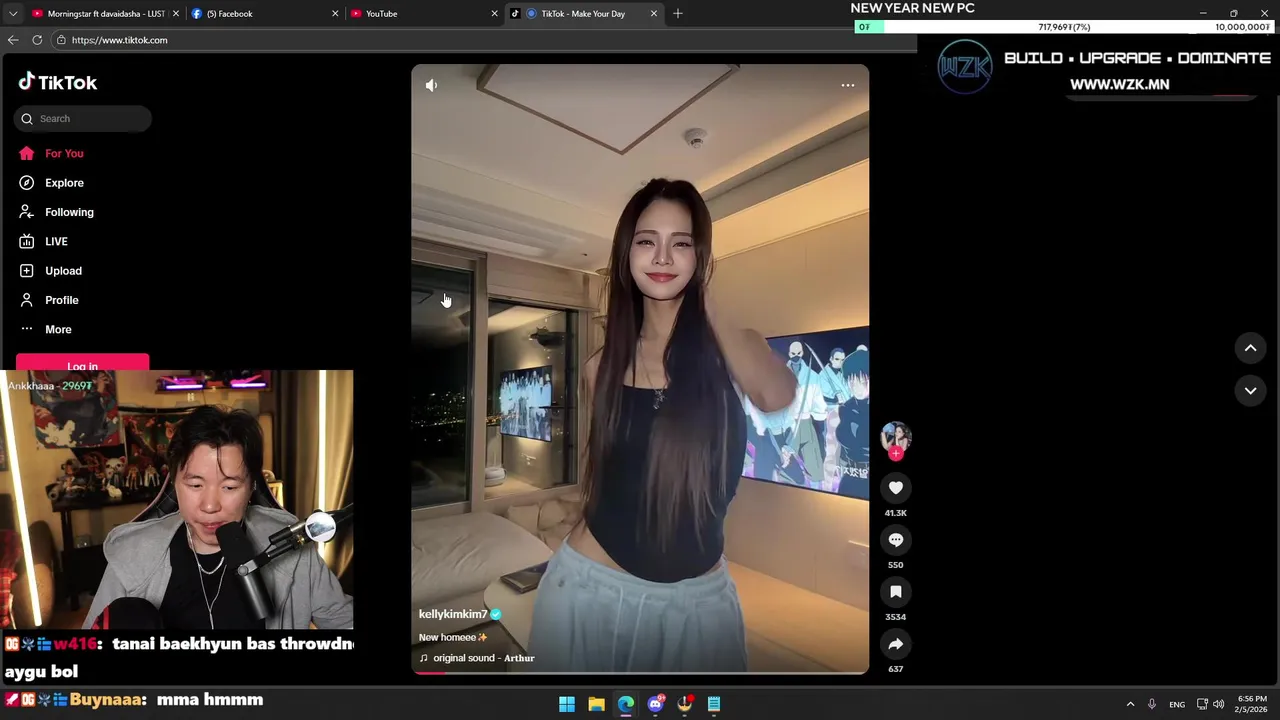Open the clock and date panel

(1252, 704)
